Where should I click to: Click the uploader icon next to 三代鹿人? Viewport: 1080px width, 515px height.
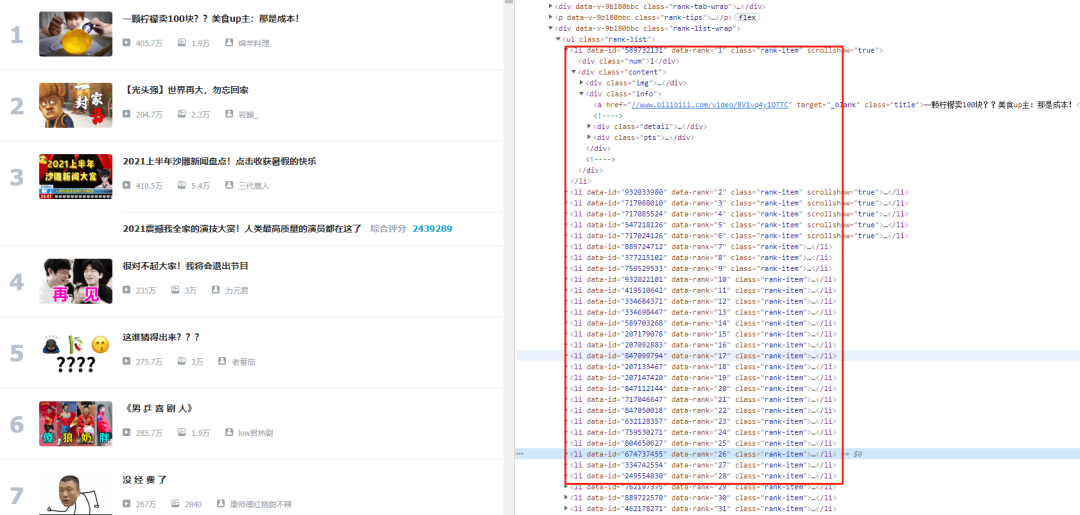coord(229,185)
